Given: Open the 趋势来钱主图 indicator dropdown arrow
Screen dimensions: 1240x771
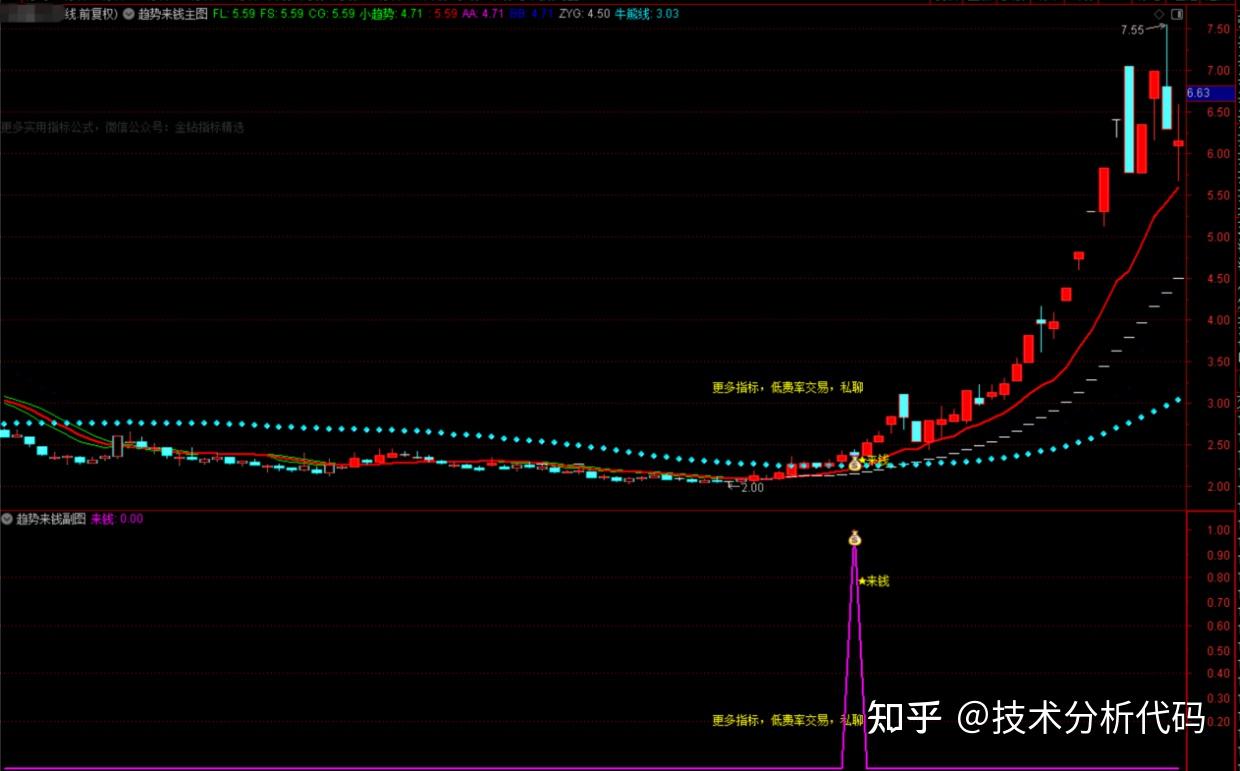Looking at the screenshot, I should (x=129, y=14).
